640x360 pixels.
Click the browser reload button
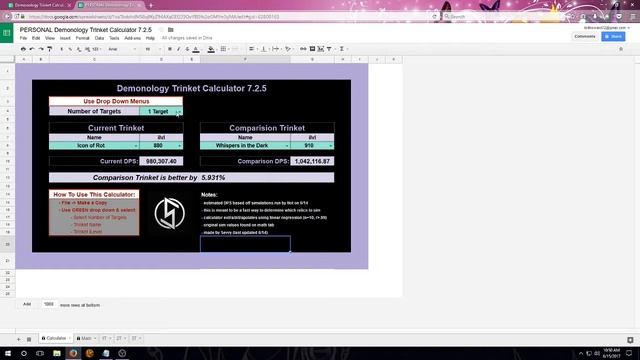pyautogui.click(x=434, y=17)
